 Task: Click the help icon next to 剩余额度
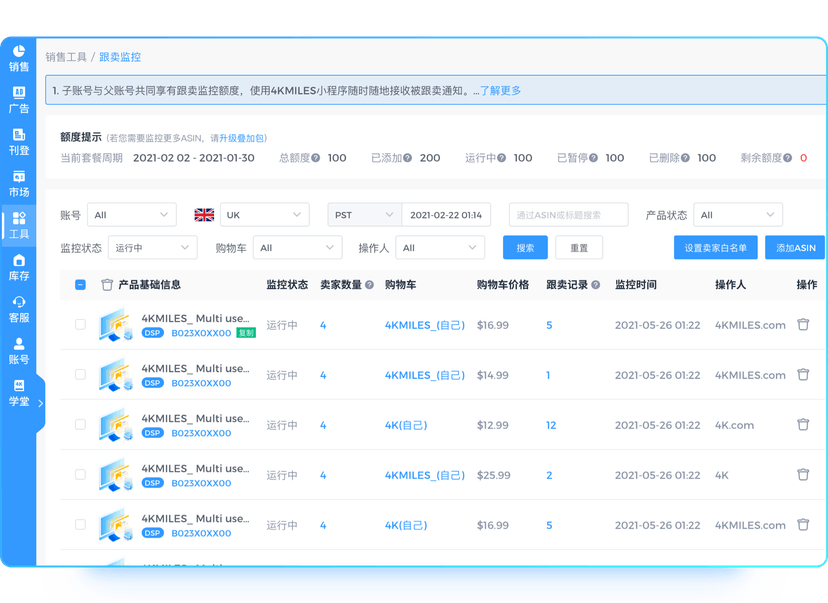787,158
